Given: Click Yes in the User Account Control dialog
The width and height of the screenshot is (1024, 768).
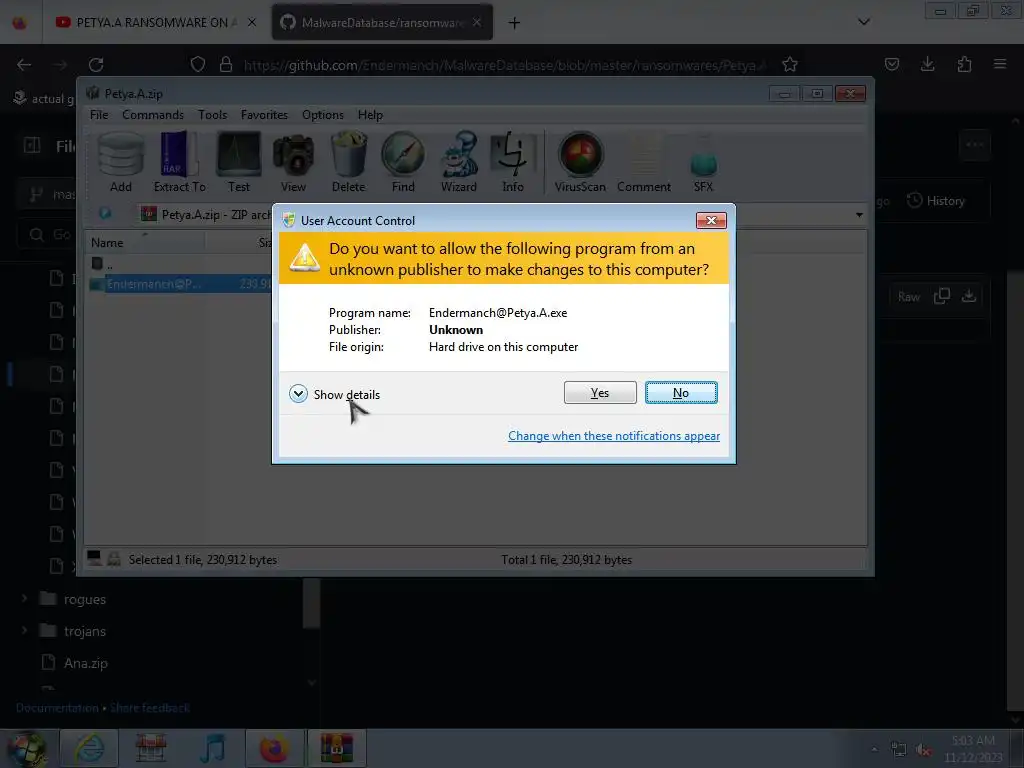Looking at the screenshot, I should point(600,392).
